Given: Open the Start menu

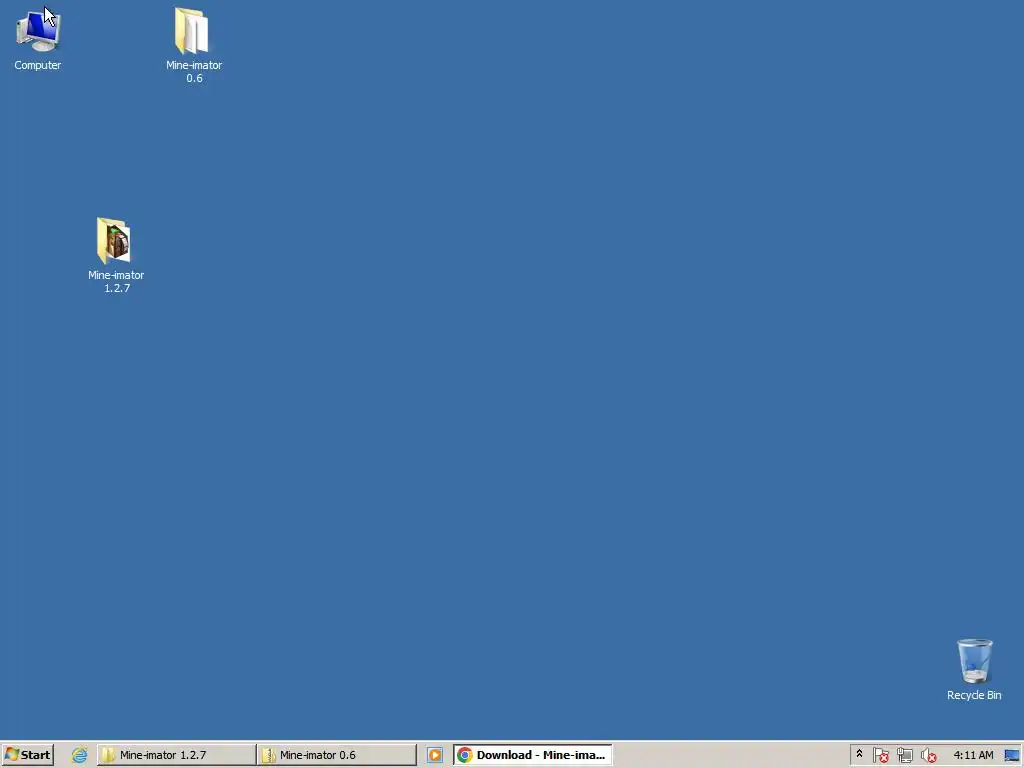Looking at the screenshot, I should coord(27,755).
